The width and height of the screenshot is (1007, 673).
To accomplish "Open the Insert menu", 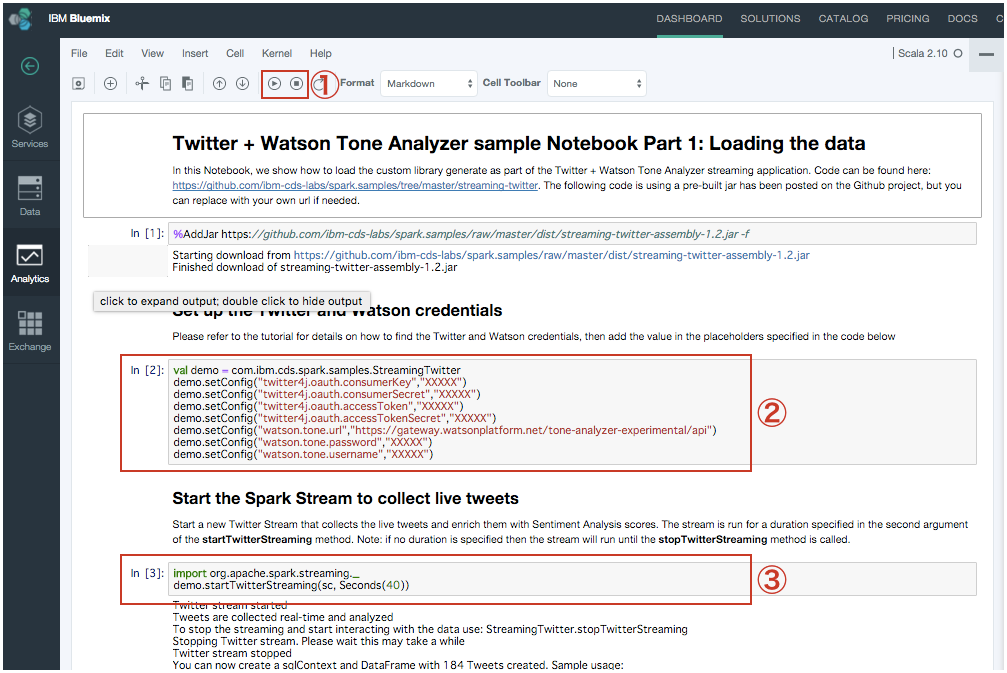I will [195, 53].
